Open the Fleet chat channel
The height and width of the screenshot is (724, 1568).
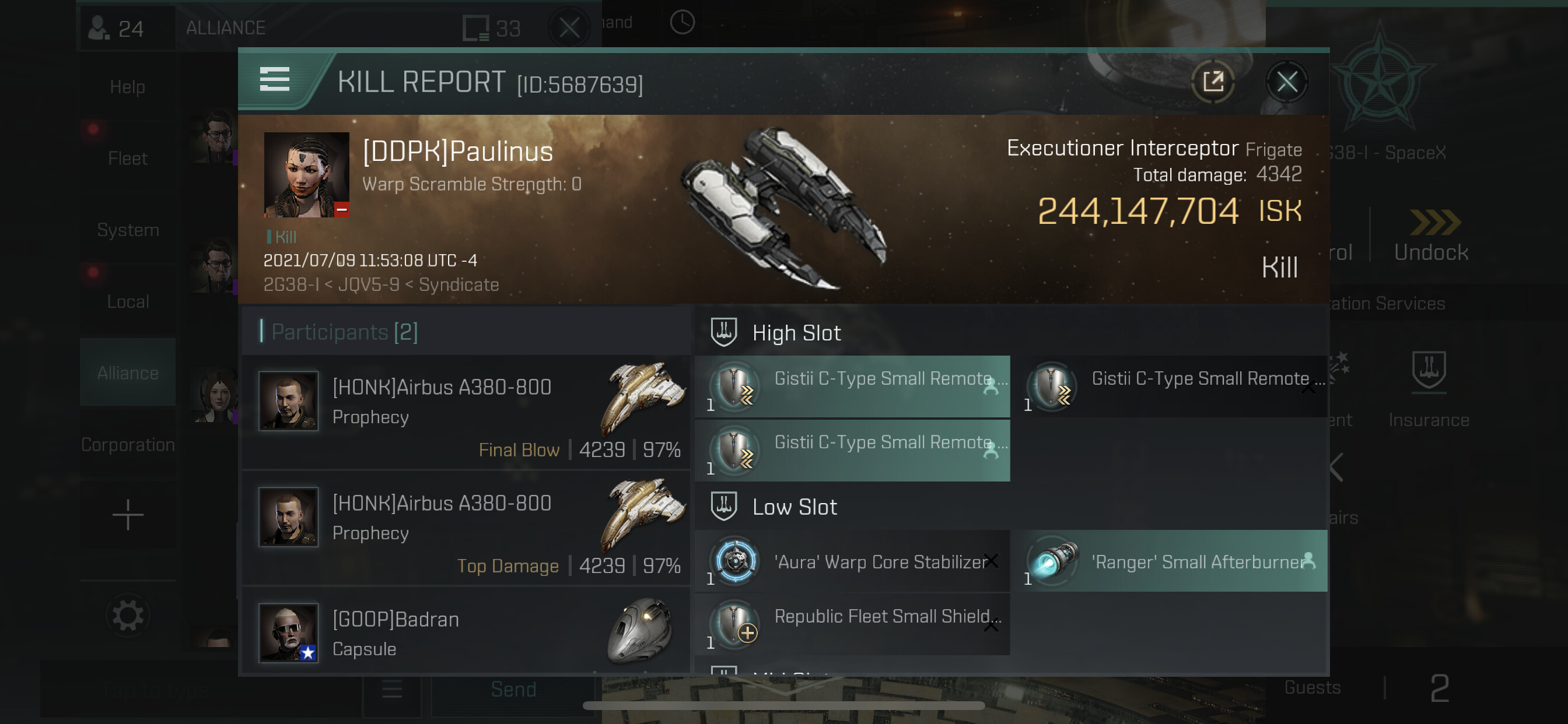tap(128, 158)
